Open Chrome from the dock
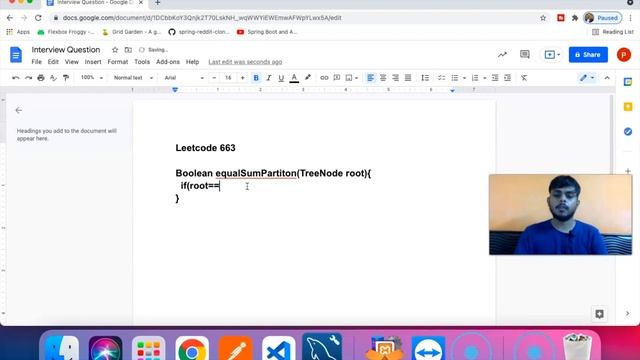This screenshot has width=640, height=360. [x=192, y=350]
